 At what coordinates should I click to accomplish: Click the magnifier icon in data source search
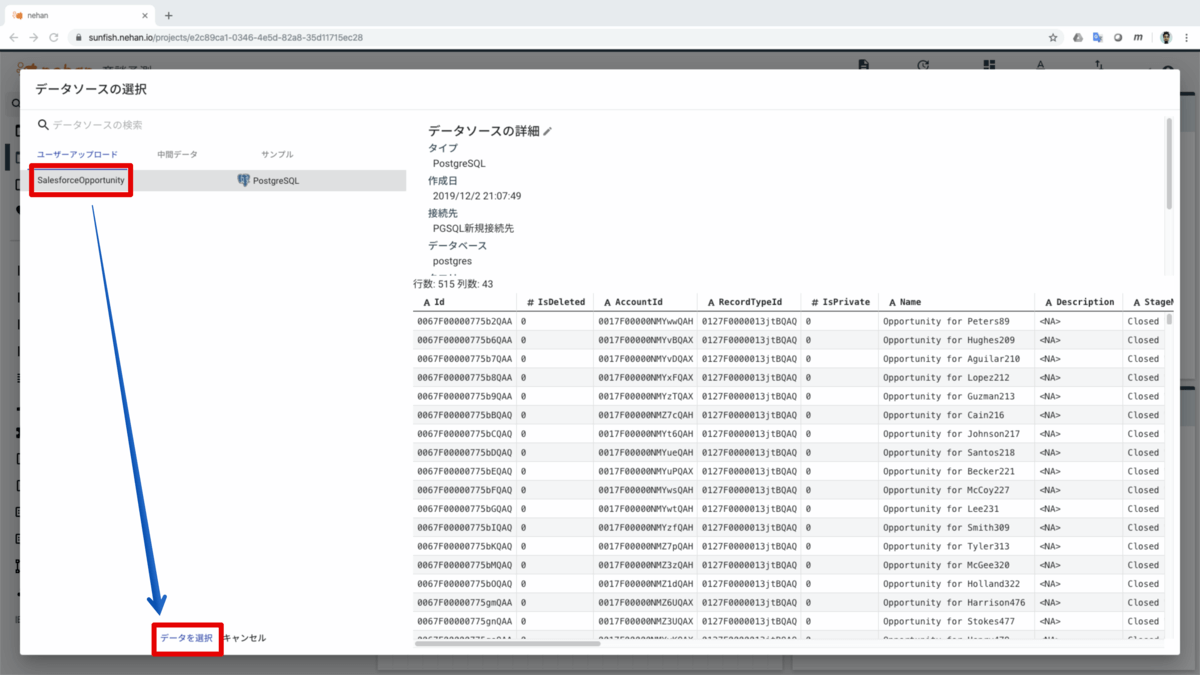(43, 125)
